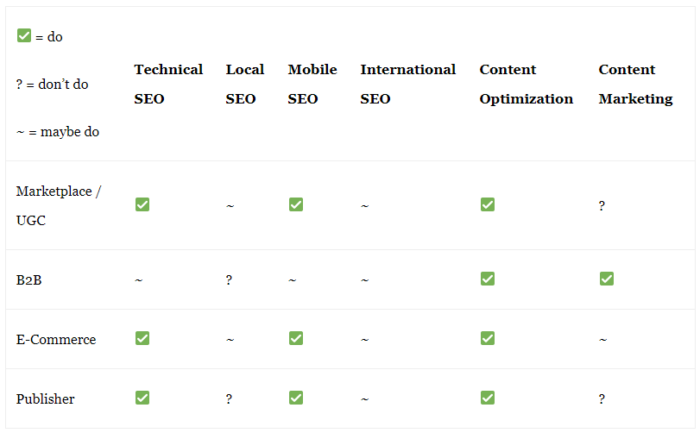Click B2B Content Optimization checkmark
This screenshot has width=700, height=433.
click(x=488, y=279)
